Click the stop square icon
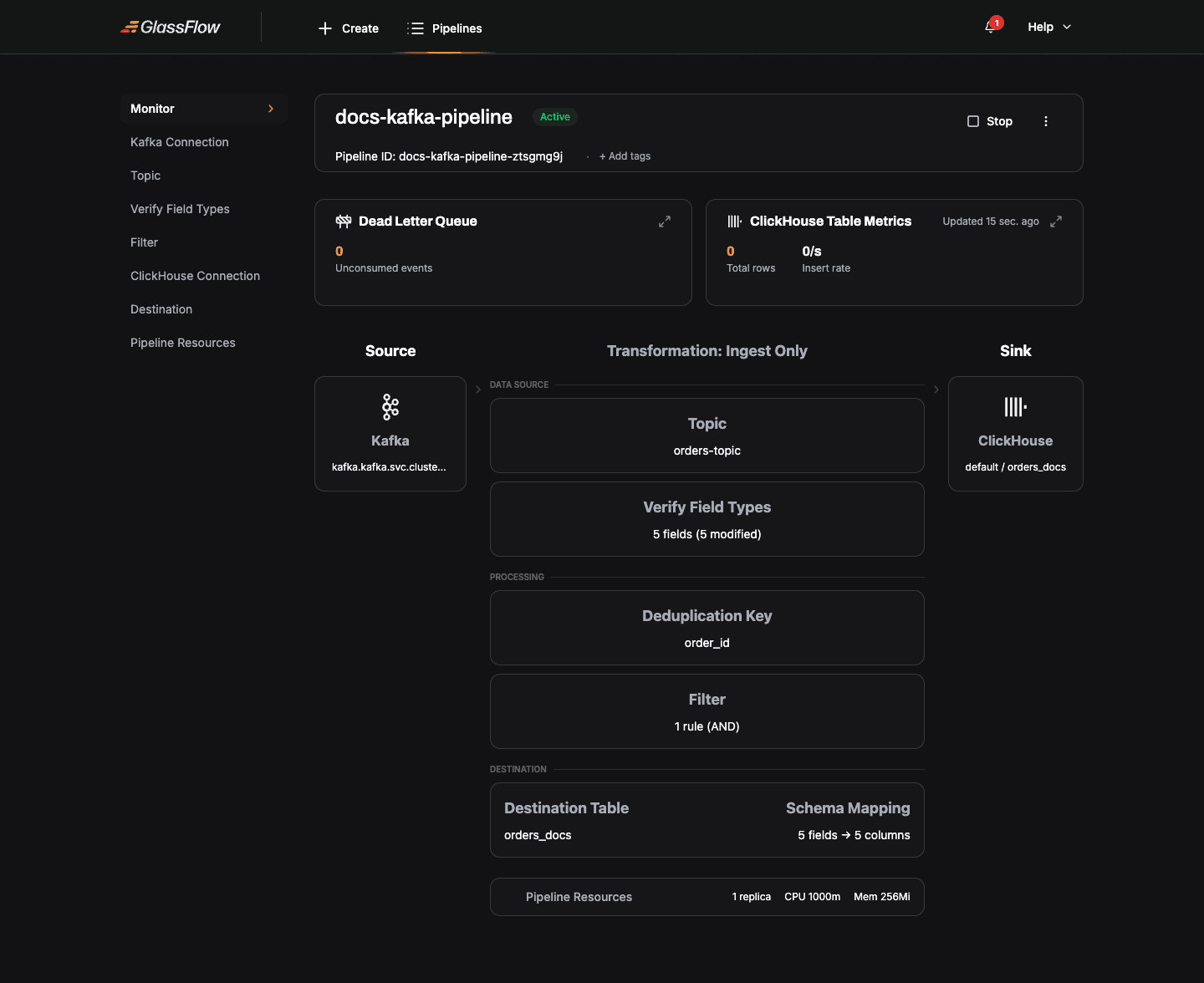 (973, 121)
